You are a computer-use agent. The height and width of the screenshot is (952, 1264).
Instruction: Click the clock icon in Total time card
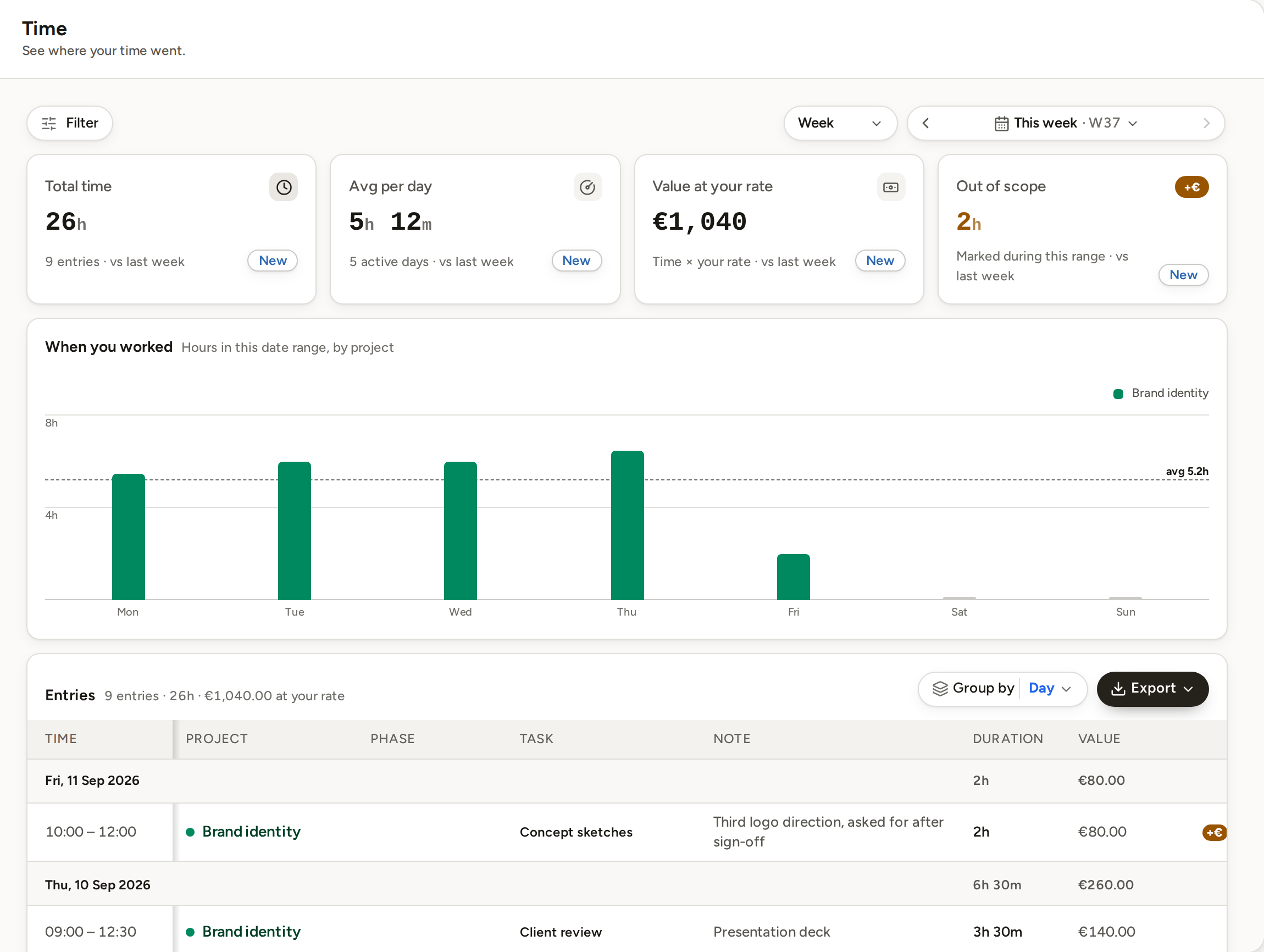tap(284, 187)
